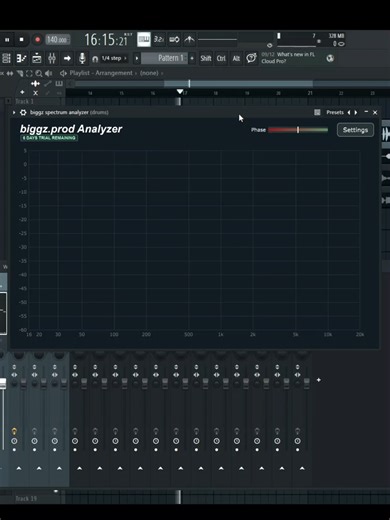Open the Mixer view icon
Image resolution: width=390 pixels, height=520 pixels.
[x=52, y=58]
